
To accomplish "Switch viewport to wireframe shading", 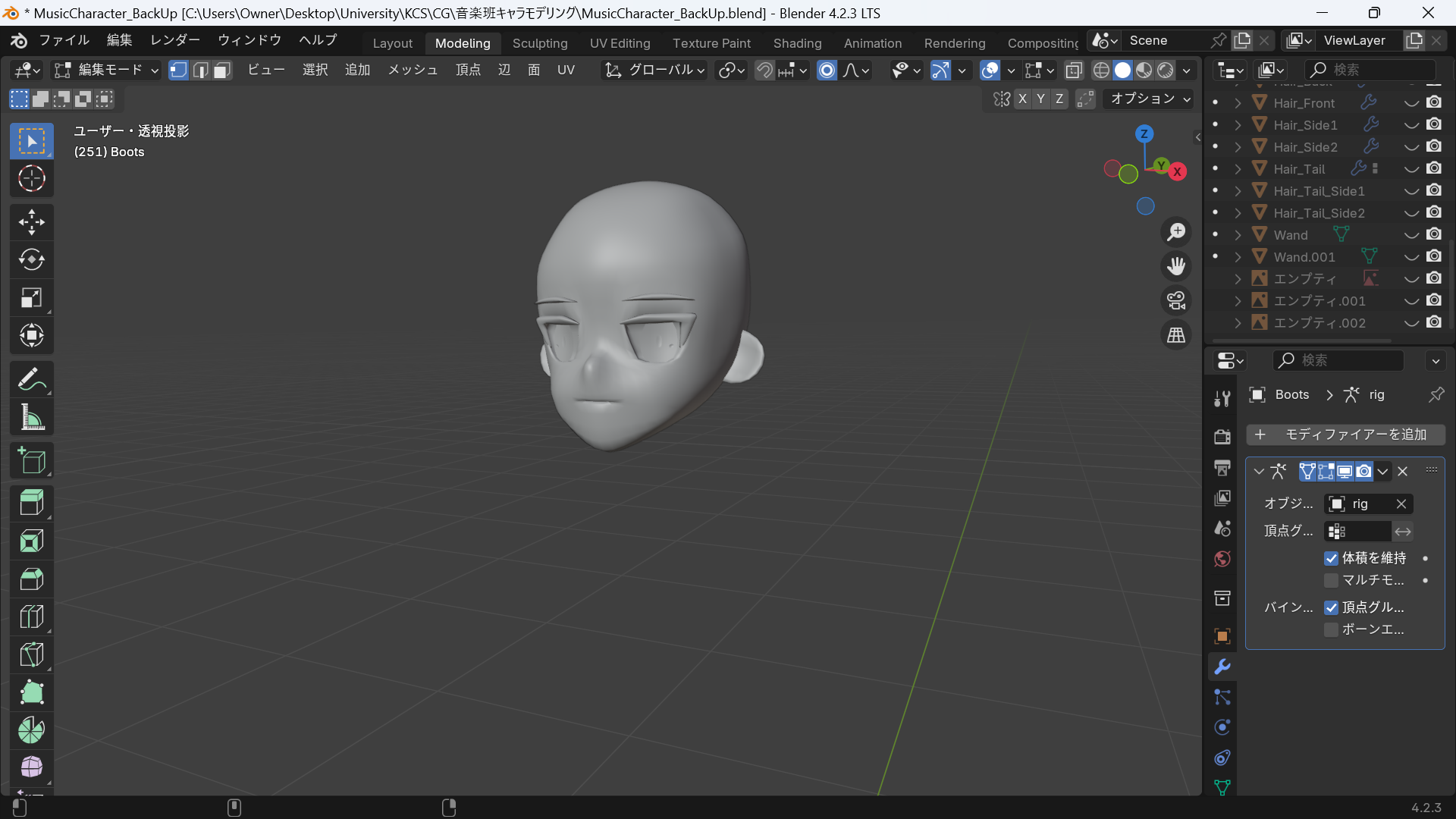I will pos(1101,70).
